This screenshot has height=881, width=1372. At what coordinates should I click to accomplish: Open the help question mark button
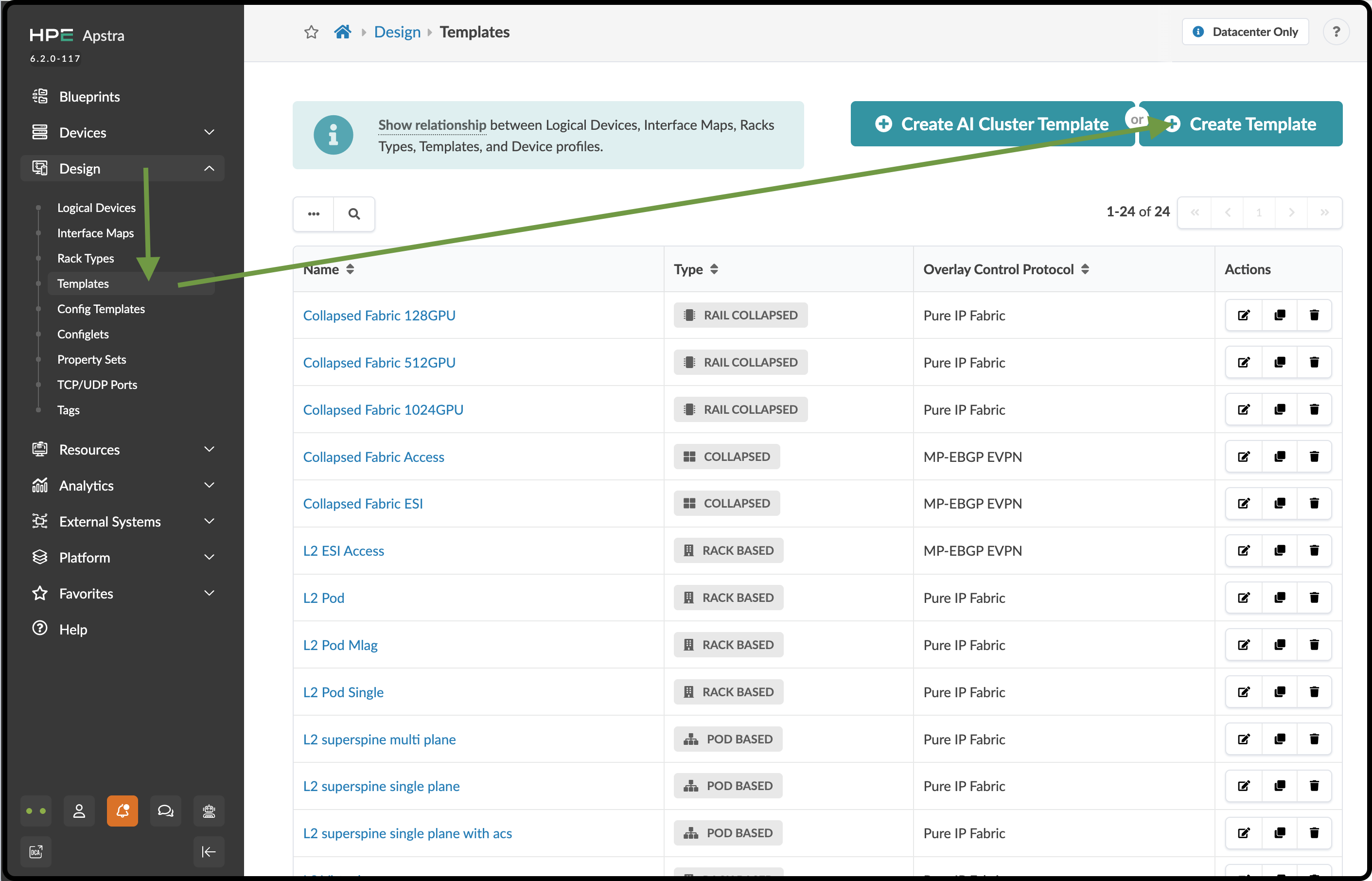click(x=1336, y=32)
